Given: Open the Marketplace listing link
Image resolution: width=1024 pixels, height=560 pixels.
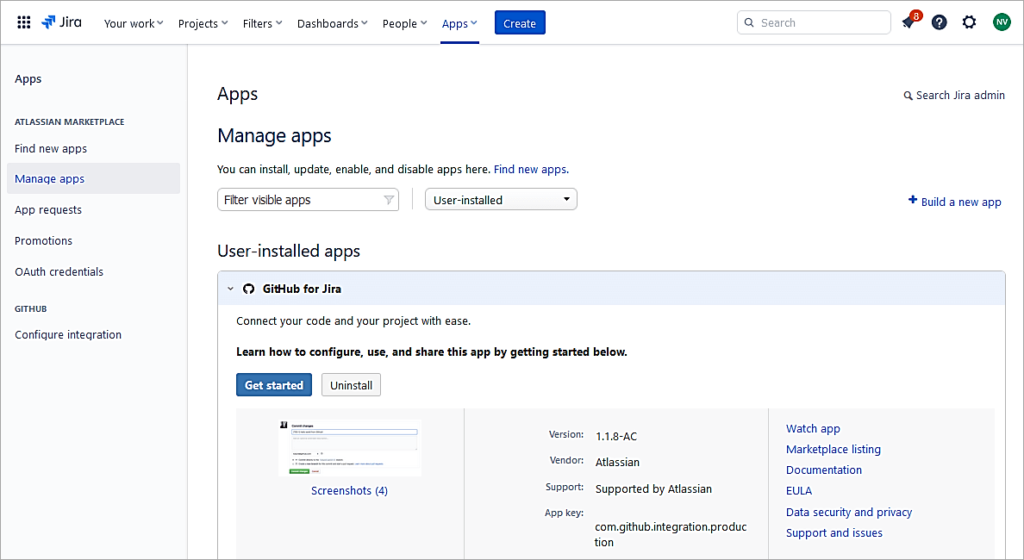Looking at the screenshot, I should point(833,450).
